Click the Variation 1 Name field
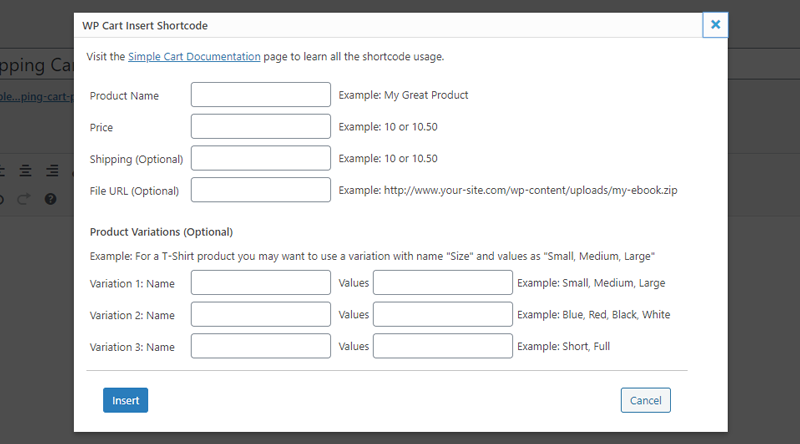 tap(261, 283)
